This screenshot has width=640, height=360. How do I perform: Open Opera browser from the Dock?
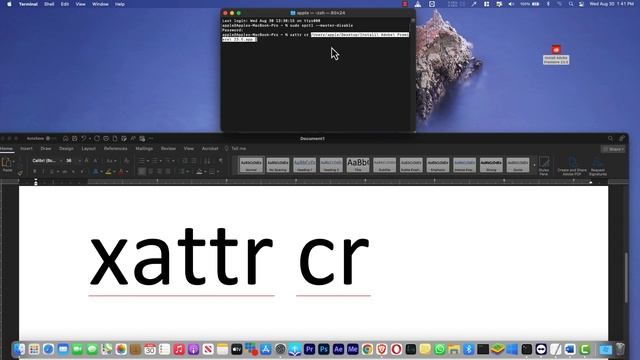[396, 349]
